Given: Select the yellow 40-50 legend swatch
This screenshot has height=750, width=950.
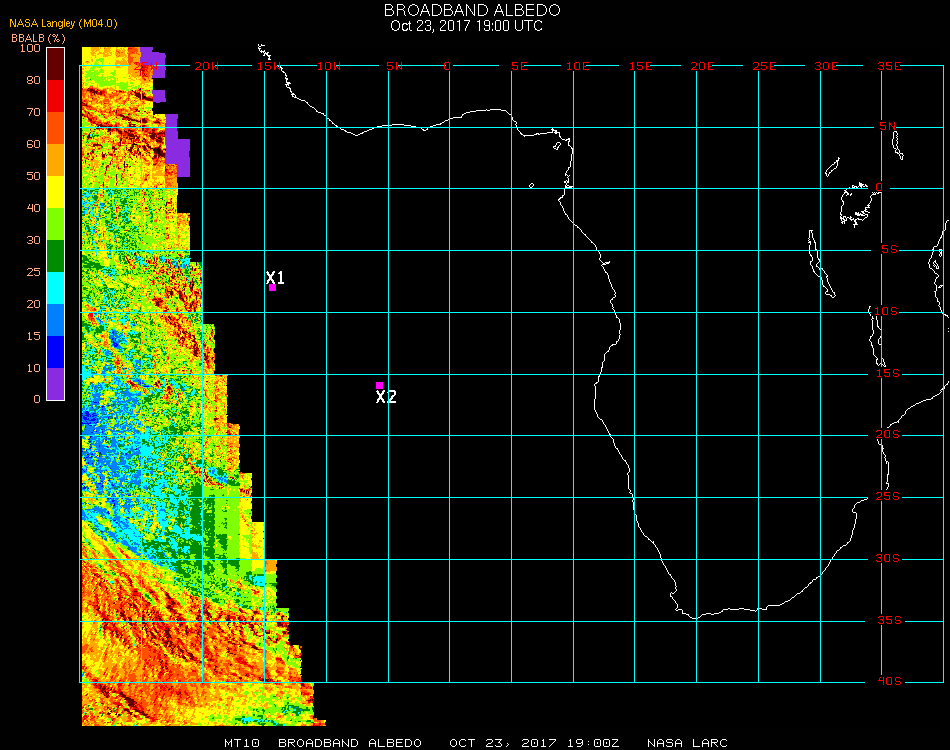Looking at the screenshot, I should pyautogui.click(x=56, y=192).
